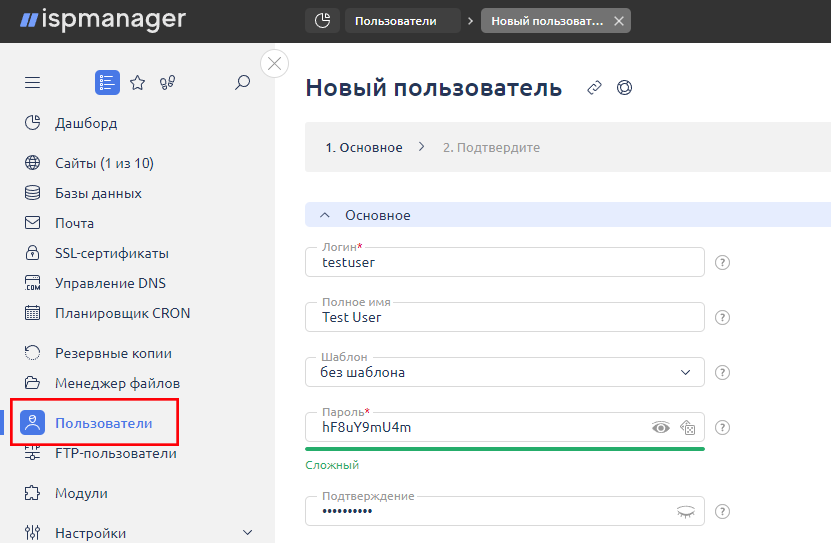
Task: Select step 1. Основное
Action: [x=364, y=147]
